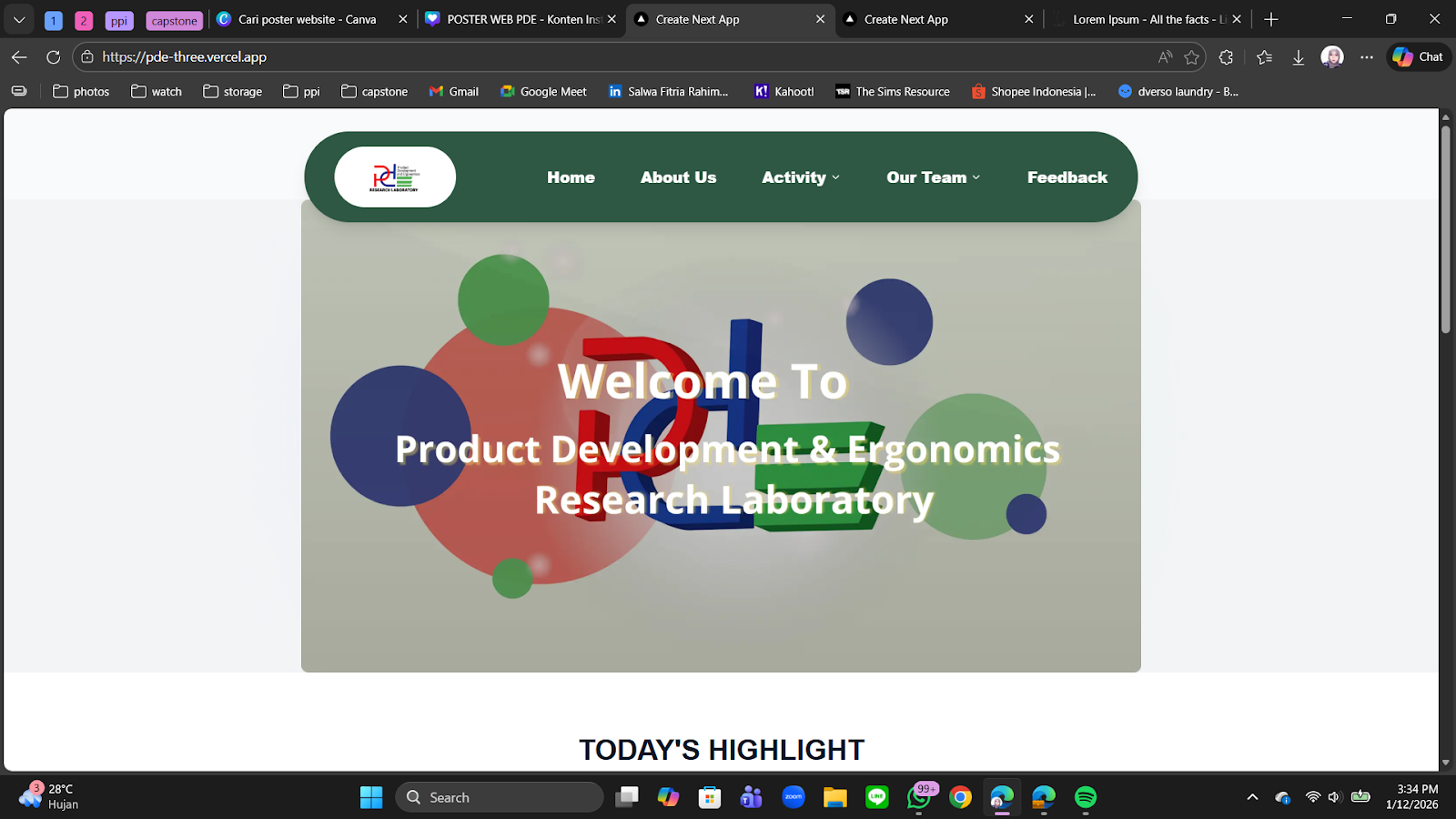Open Copilot Chat sidebar

pyautogui.click(x=1419, y=57)
